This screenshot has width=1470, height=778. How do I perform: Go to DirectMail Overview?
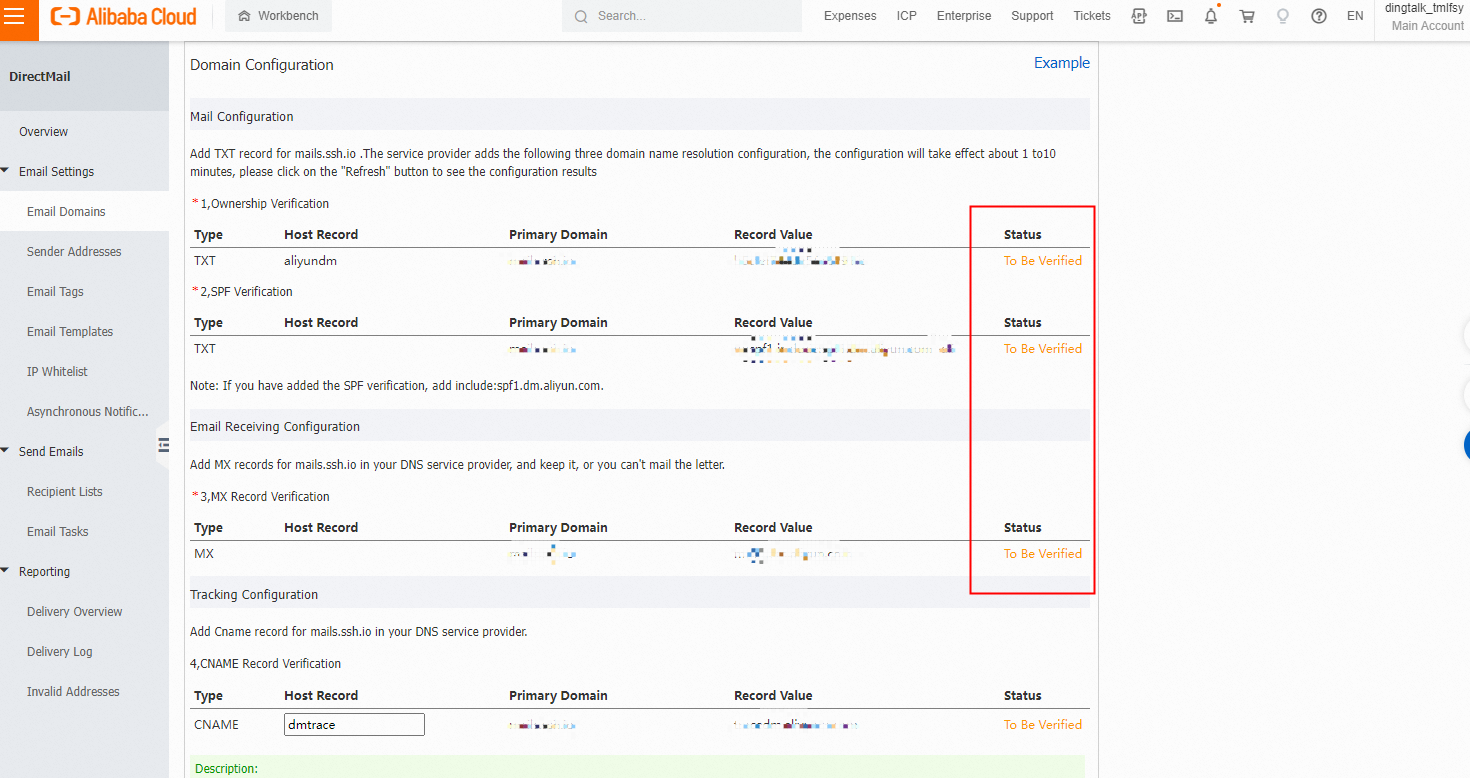[44, 132]
